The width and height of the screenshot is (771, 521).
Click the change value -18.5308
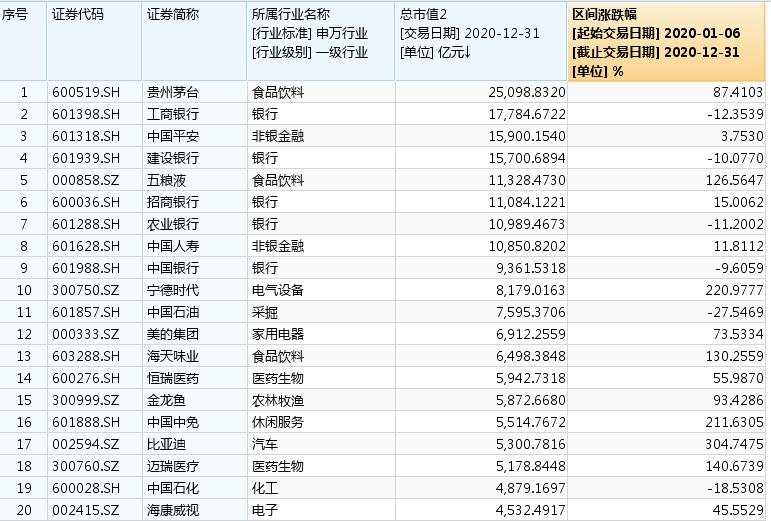tap(736, 489)
